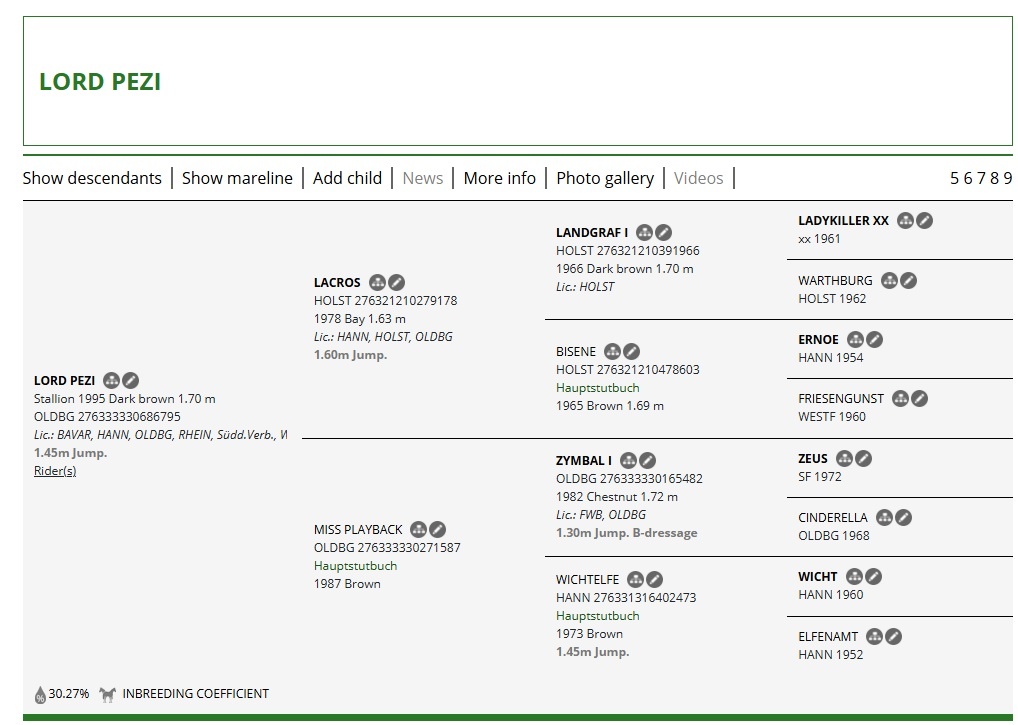Click the pedigree icon beside MISS PLAYBACK
The width and height of the screenshot is (1018, 725).
pos(418,530)
